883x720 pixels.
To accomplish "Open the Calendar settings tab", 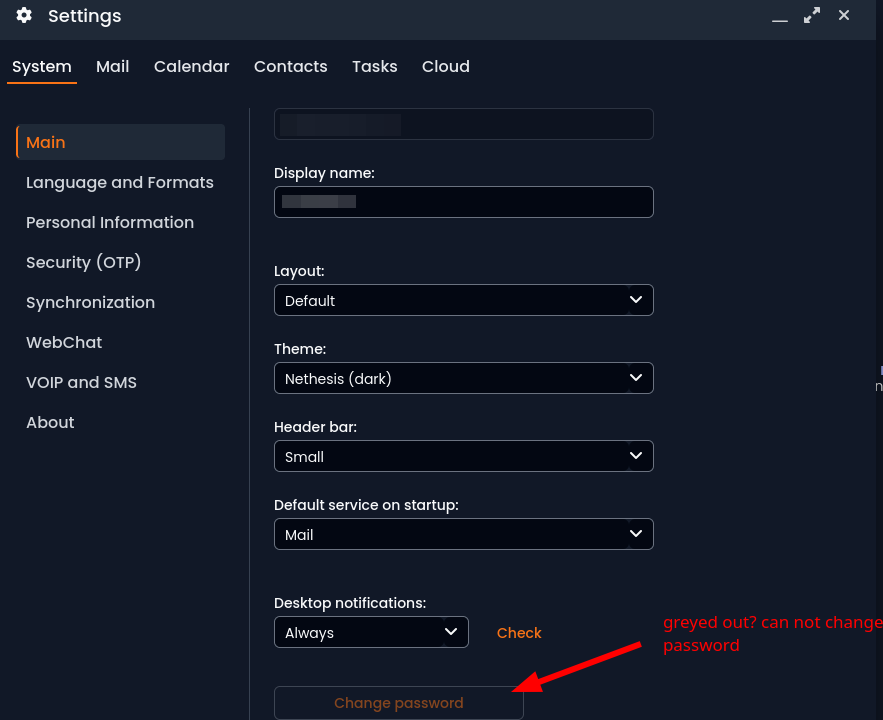I will (x=191, y=66).
